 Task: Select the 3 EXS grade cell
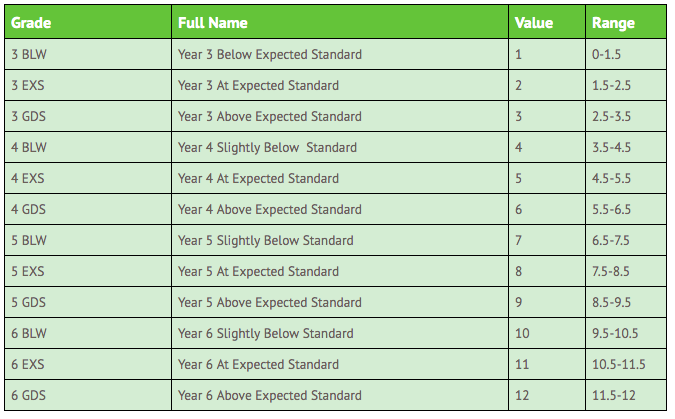click(x=29, y=85)
